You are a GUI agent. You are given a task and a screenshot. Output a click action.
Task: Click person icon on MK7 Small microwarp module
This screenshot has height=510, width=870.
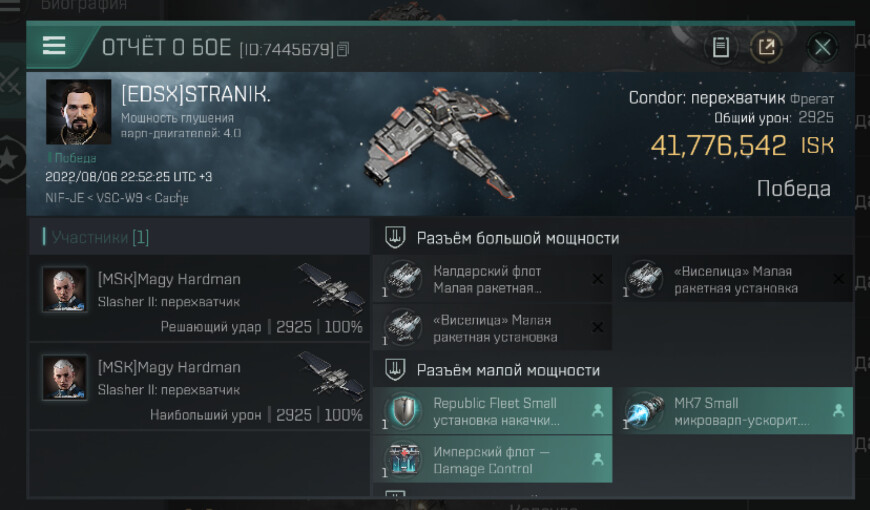click(x=838, y=411)
